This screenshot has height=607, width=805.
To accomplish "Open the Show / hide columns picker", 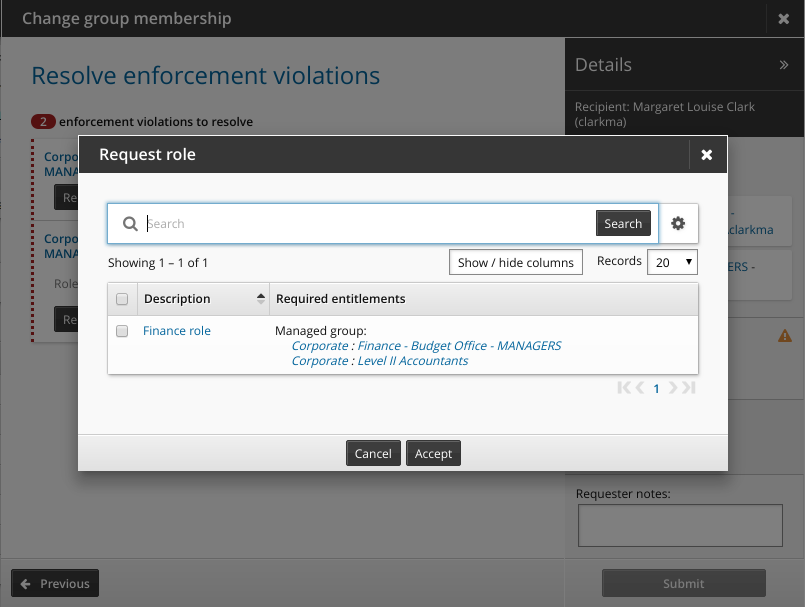I will (x=515, y=261).
